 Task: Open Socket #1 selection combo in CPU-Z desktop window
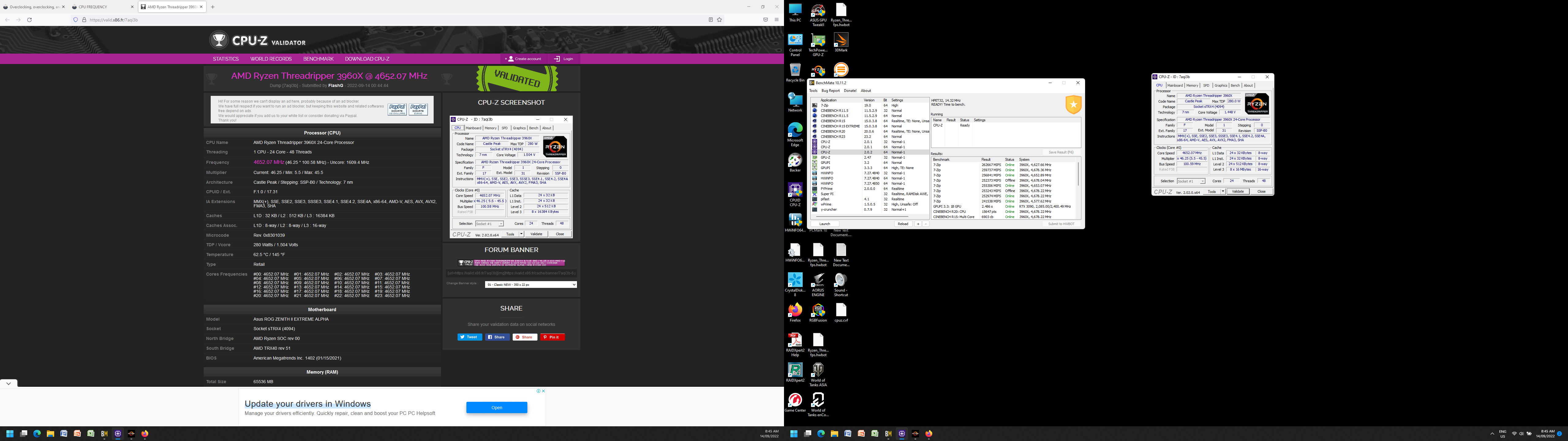pyautogui.click(x=1191, y=181)
